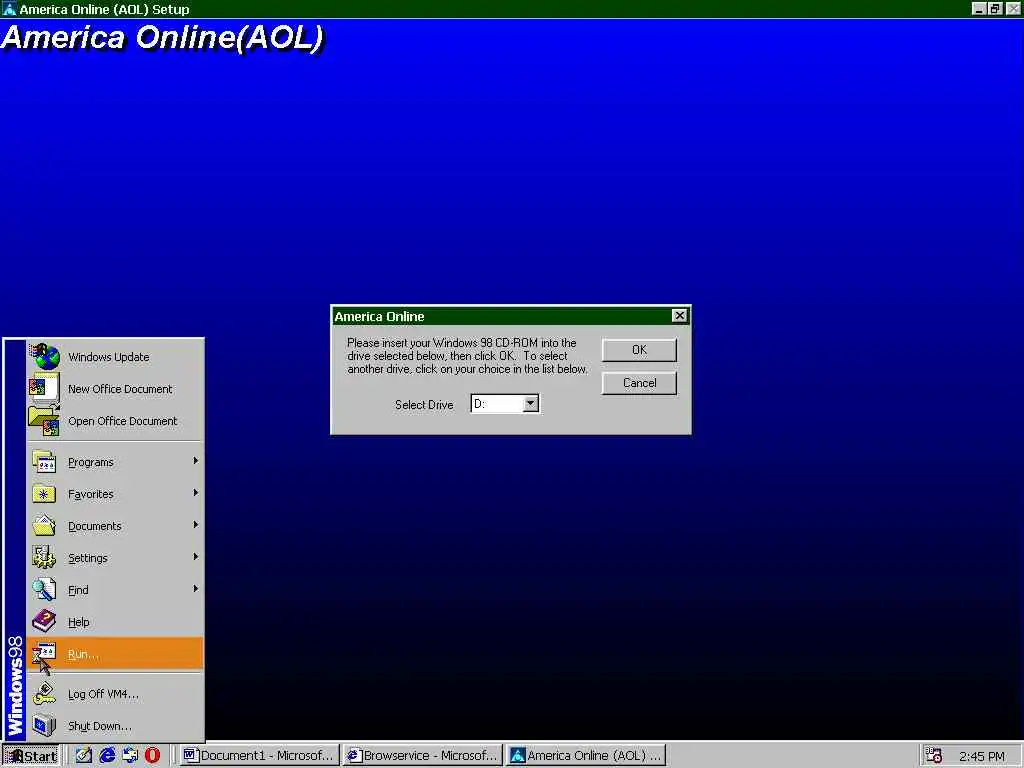Choose Run... from the Start menu

pyautogui.click(x=116, y=654)
